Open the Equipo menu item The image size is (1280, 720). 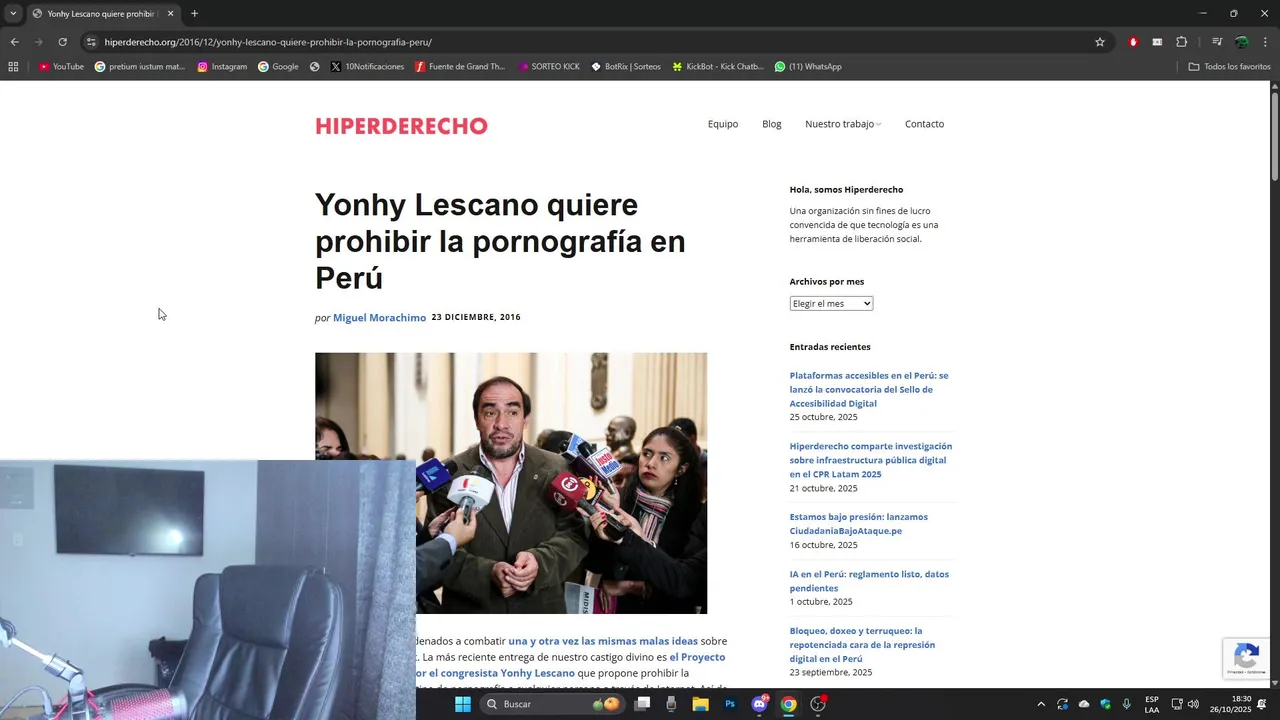pyautogui.click(x=723, y=124)
